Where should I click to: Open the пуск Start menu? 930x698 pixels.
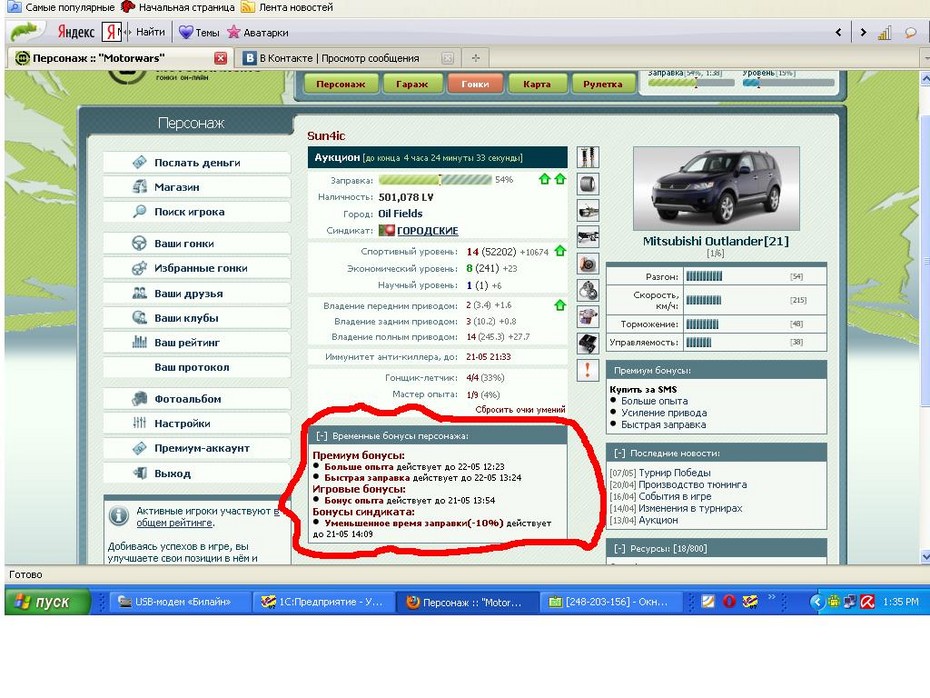(x=47, y=601)
